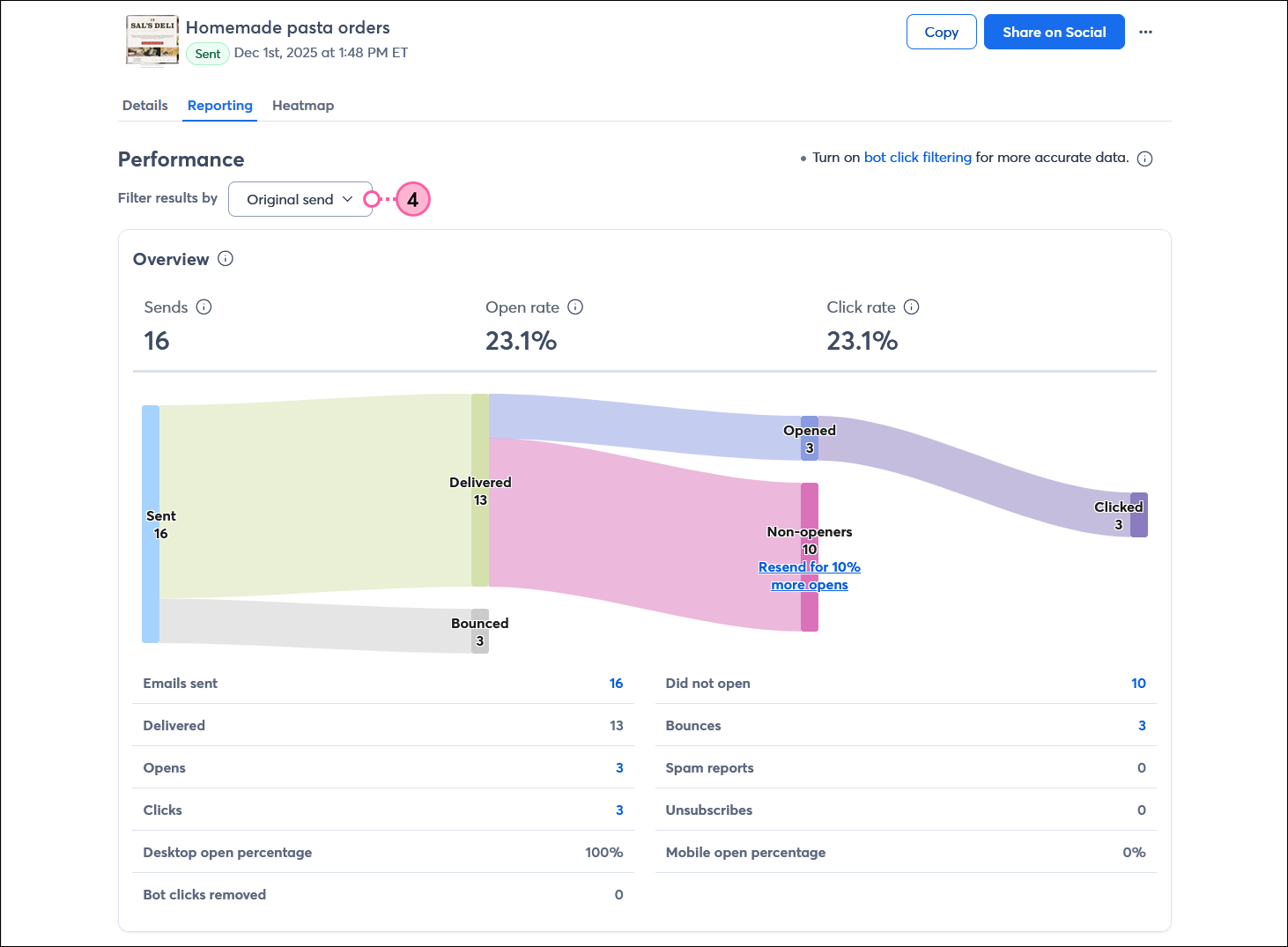Viewport: 1288px width, 947px height.
Task: Click the Emails sent count 16
Action: tap(616, 683)
